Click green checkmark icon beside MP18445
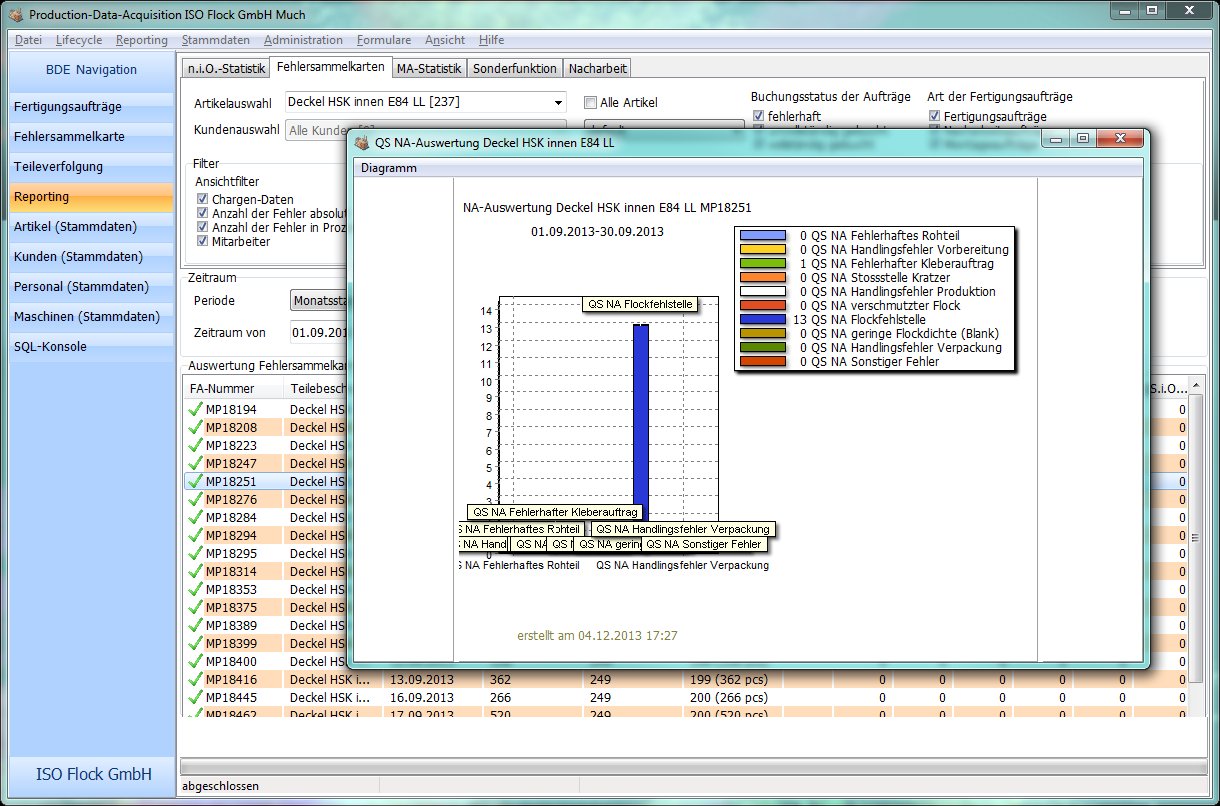The width and height of the screenshot is (1220, 806). [194, 698]
